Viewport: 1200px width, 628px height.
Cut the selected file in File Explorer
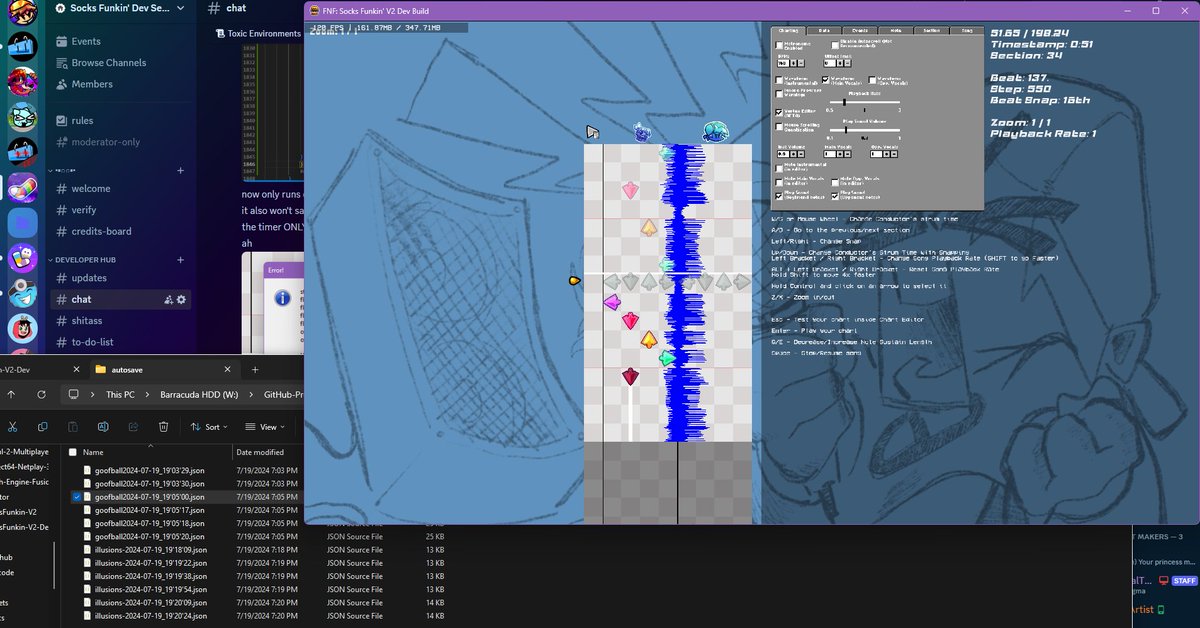pos(12,427)
